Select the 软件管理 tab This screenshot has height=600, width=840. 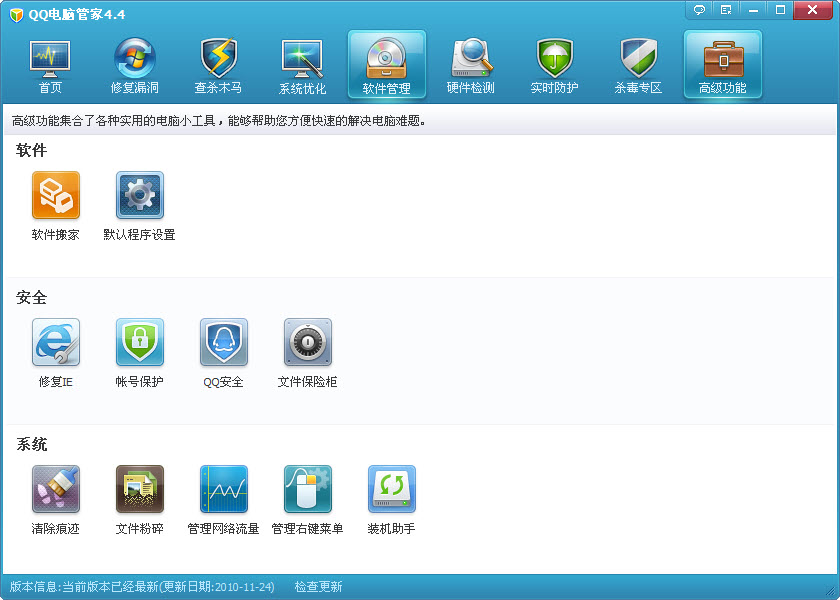tap(387, 65)
